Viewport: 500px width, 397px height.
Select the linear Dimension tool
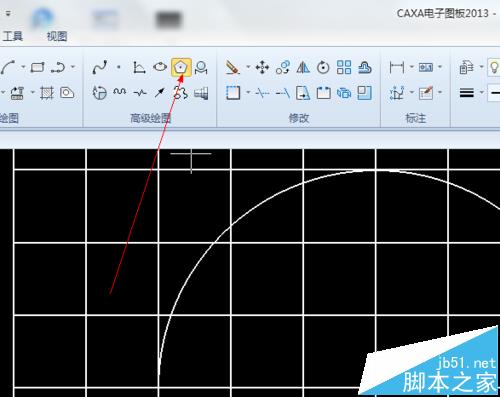click(x=397, y=67)
